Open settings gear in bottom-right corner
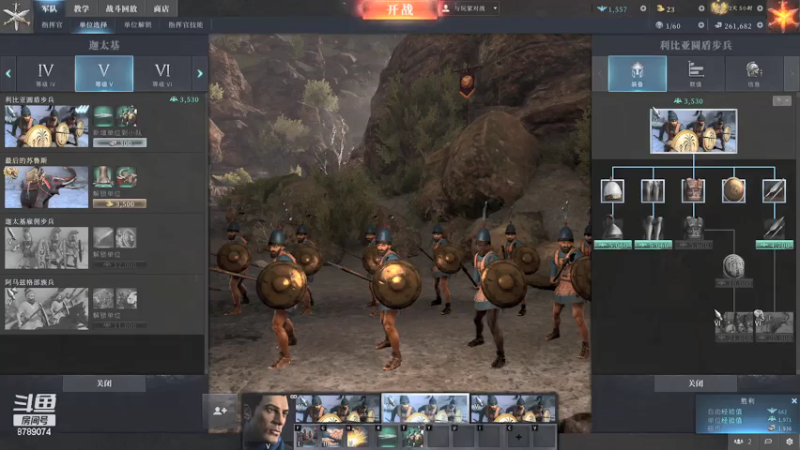 click(x=790, y=441)
